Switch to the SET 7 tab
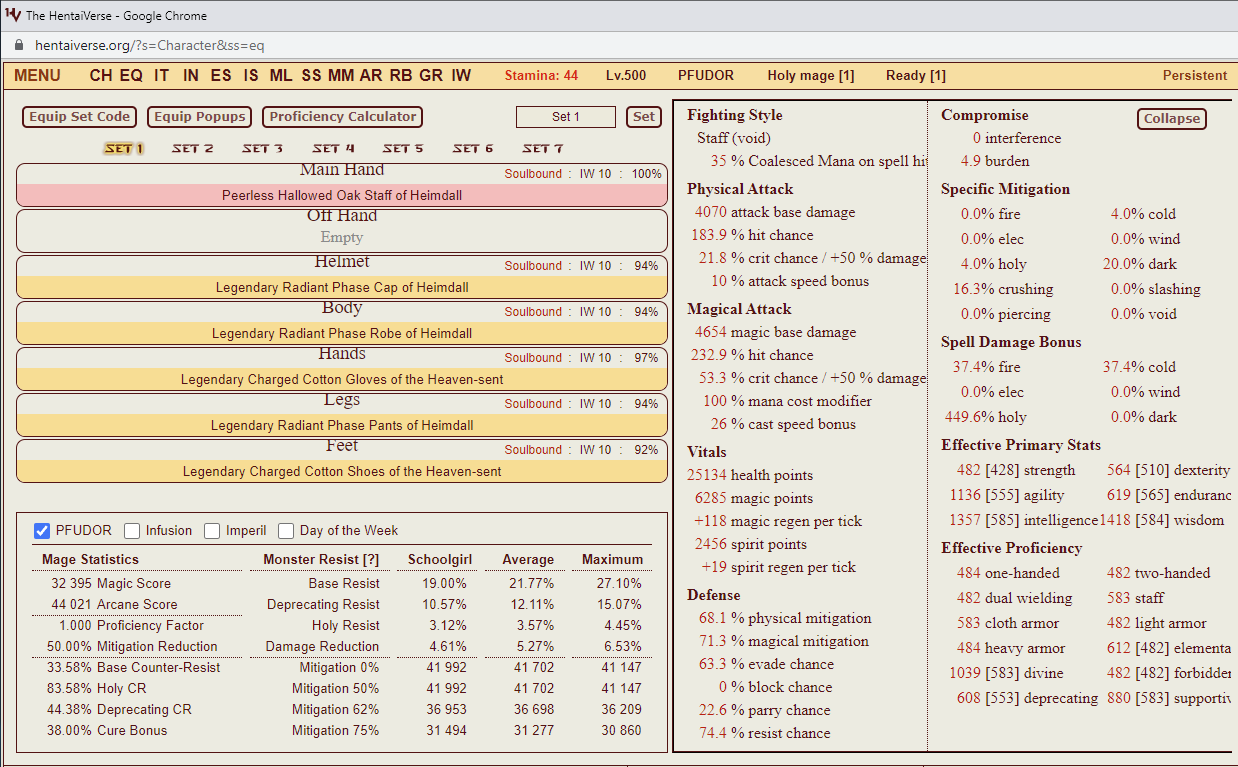The width and height of the screenshot is (1238, 767). click(x=543, y=148)
